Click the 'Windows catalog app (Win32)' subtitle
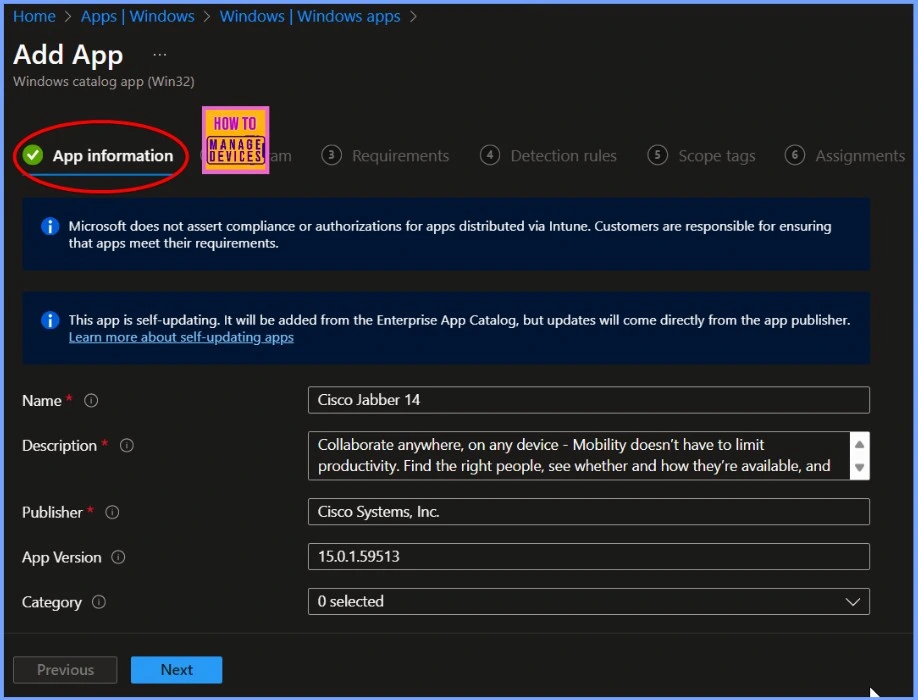 pos(104,81)
